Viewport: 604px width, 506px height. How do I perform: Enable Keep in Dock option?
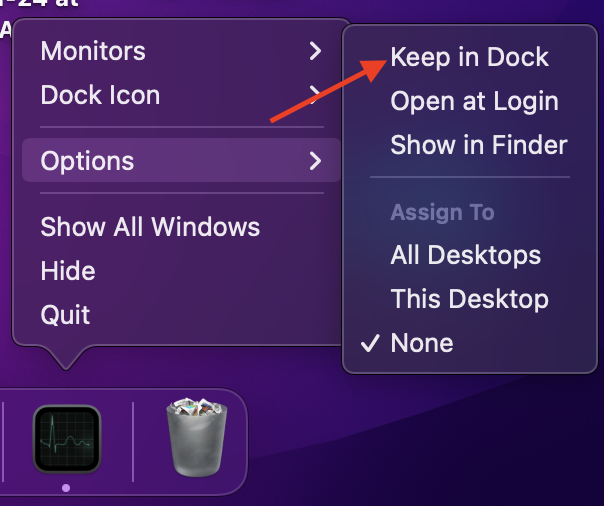tap(469, 57)
